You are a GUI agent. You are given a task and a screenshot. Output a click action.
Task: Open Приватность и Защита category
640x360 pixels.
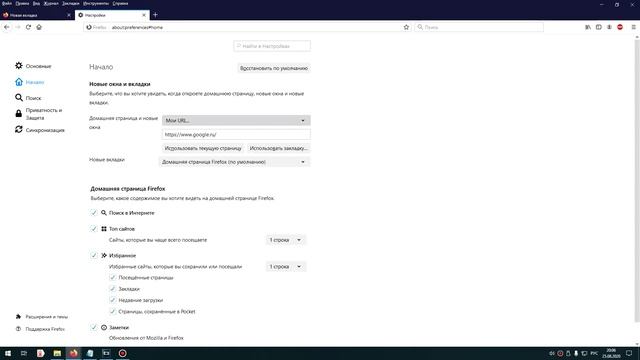click(39, 114)
